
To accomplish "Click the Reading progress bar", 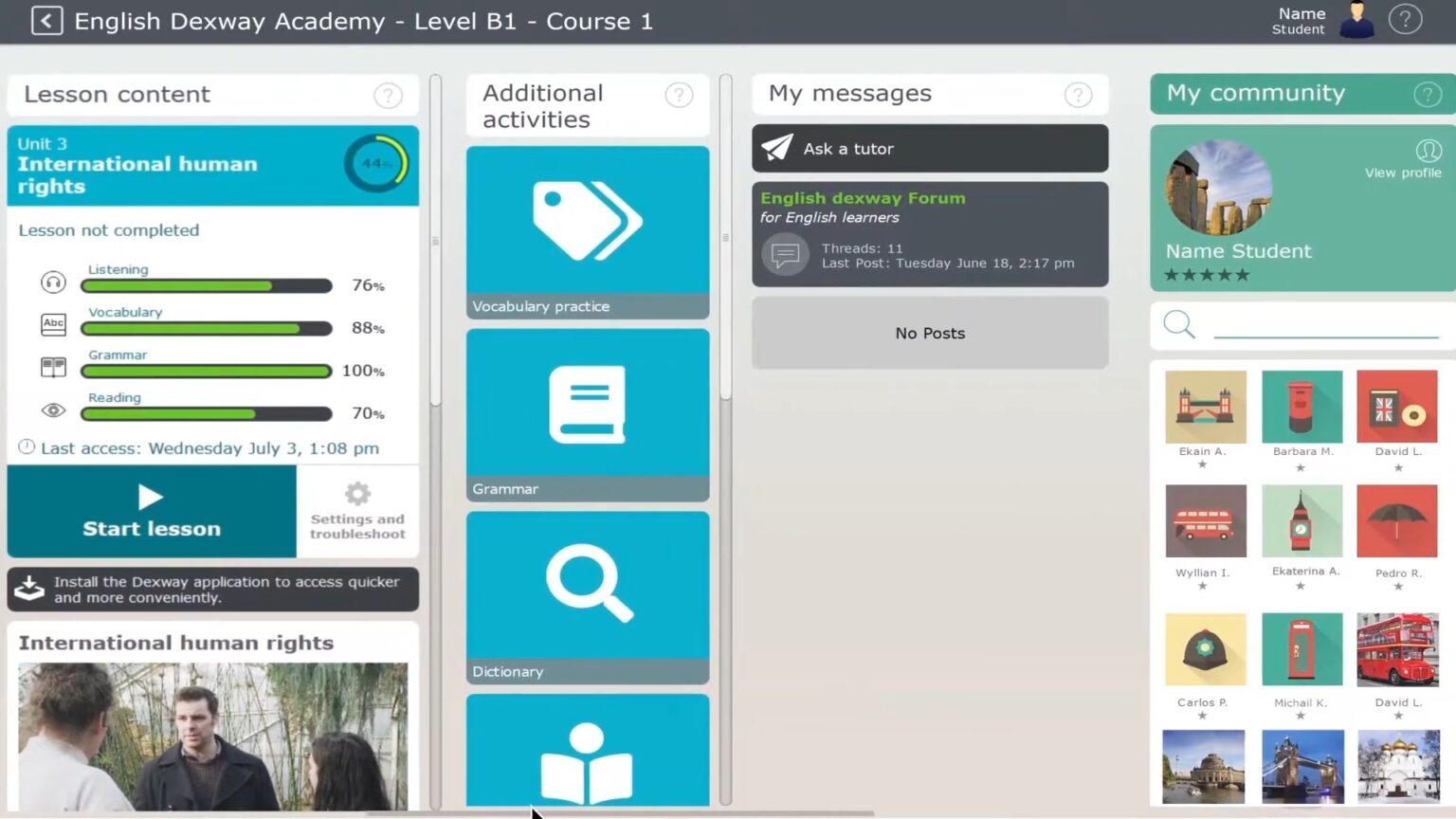I will tap(207, 413).
